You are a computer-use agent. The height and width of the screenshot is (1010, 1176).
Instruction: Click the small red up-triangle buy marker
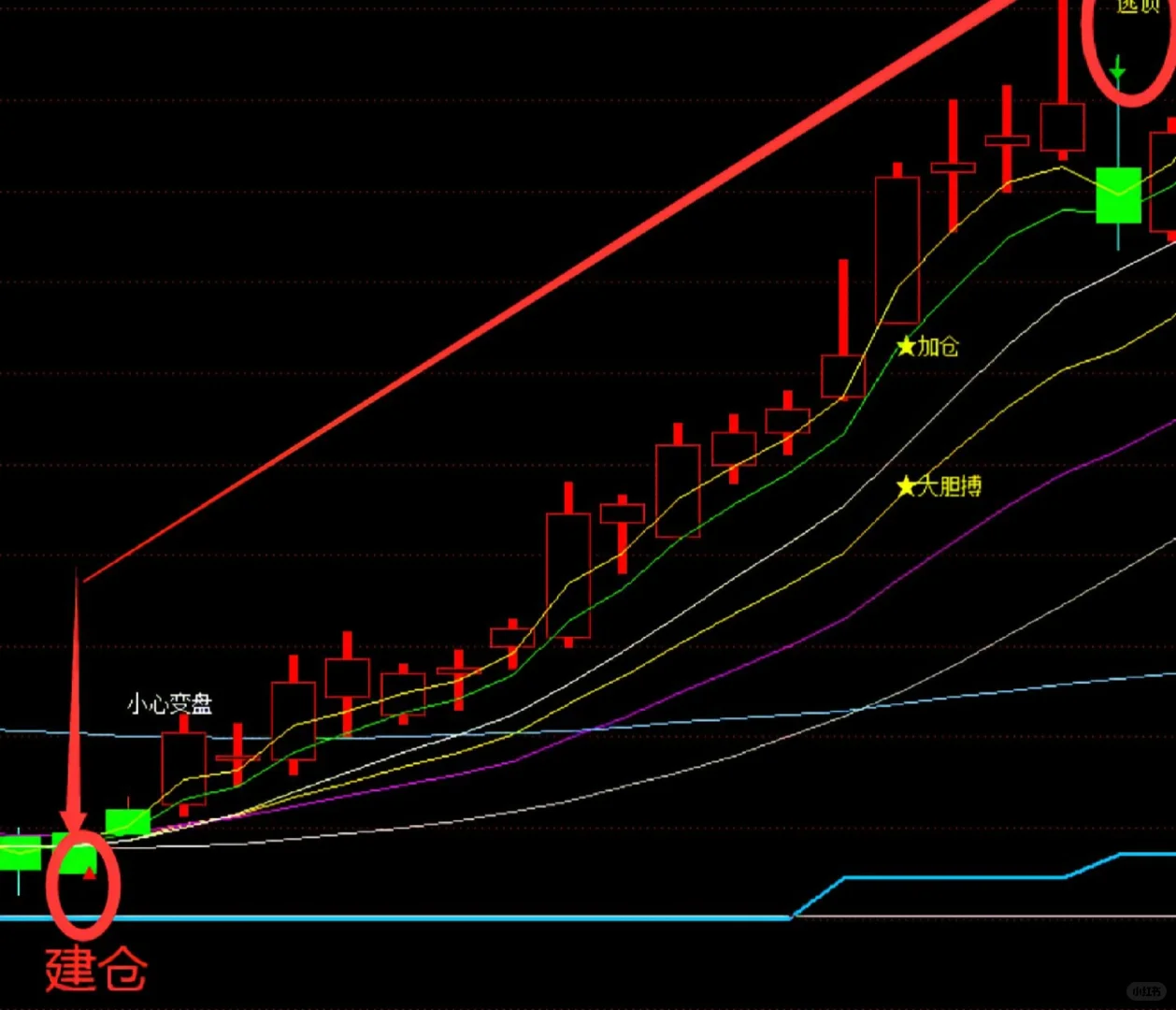[x=89, y=873]
